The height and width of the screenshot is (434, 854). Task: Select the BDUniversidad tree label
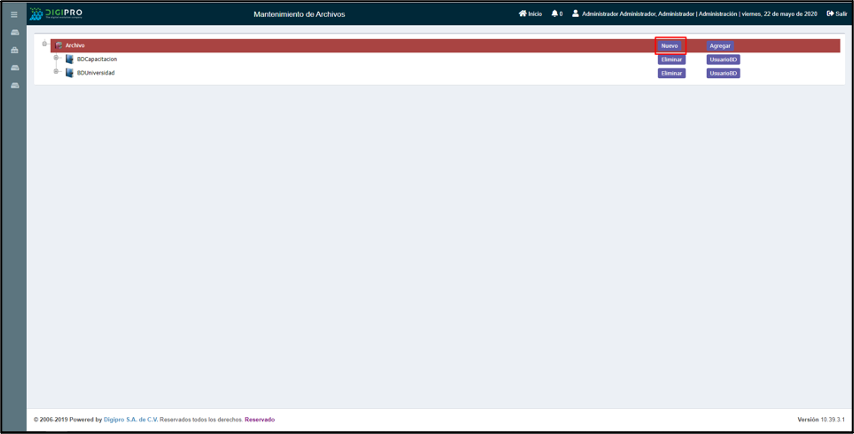point(96,73)
